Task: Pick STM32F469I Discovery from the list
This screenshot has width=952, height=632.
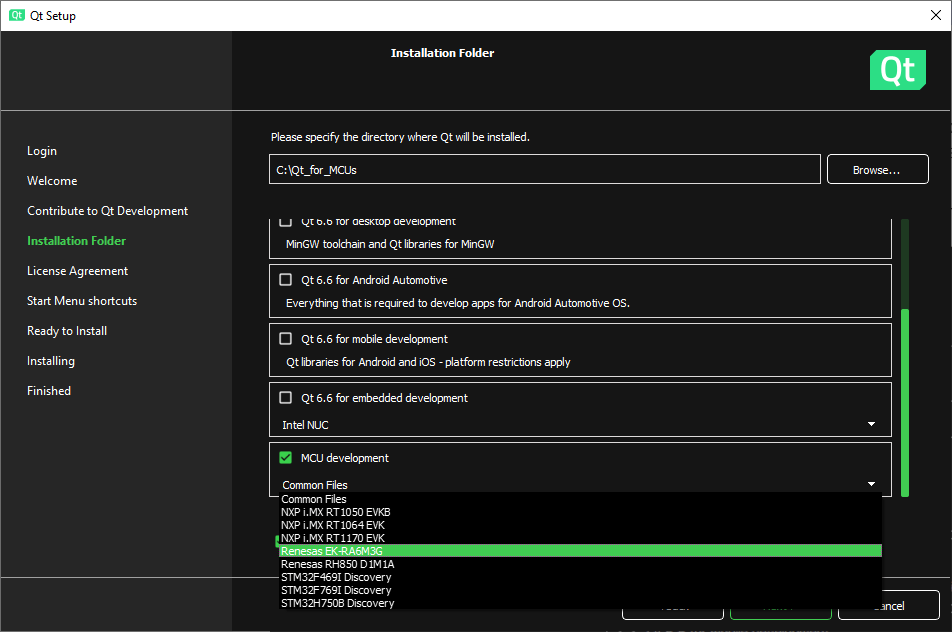Action: 336,577
